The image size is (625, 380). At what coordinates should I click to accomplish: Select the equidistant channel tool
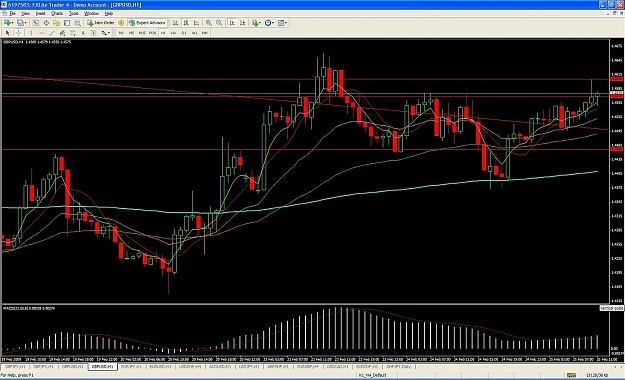(62, 33)
